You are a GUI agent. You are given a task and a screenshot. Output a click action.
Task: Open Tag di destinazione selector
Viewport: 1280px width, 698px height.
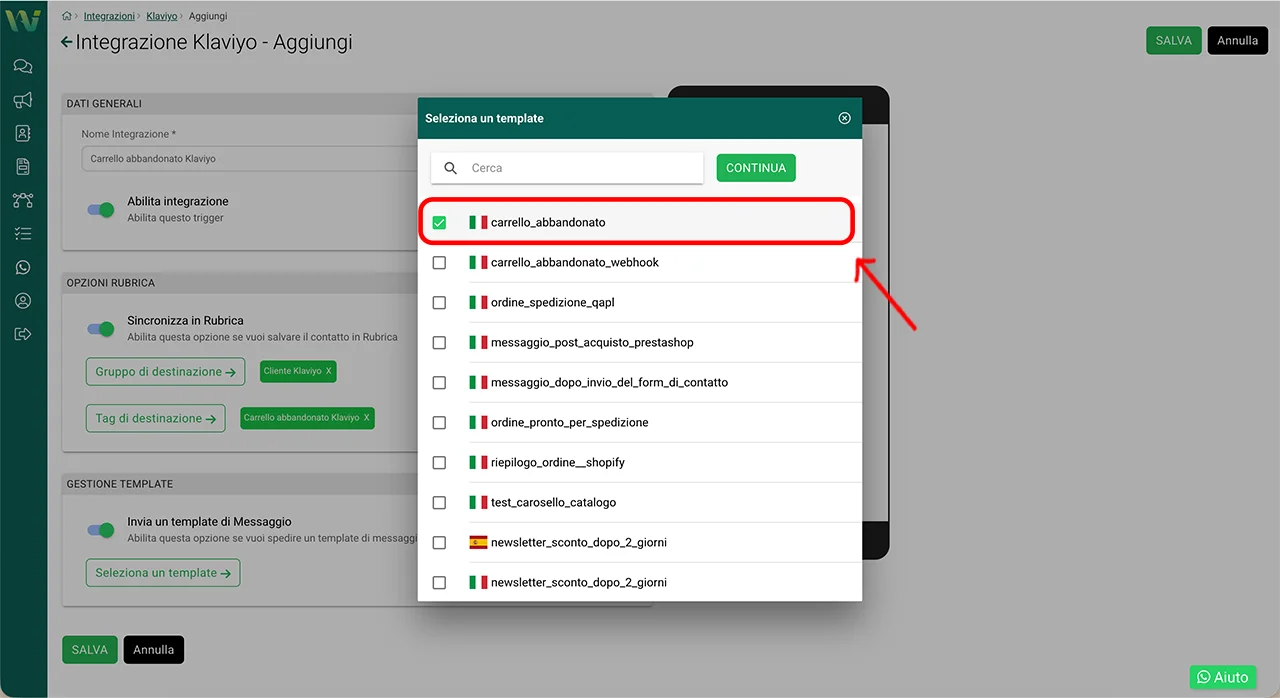(155, 419)
